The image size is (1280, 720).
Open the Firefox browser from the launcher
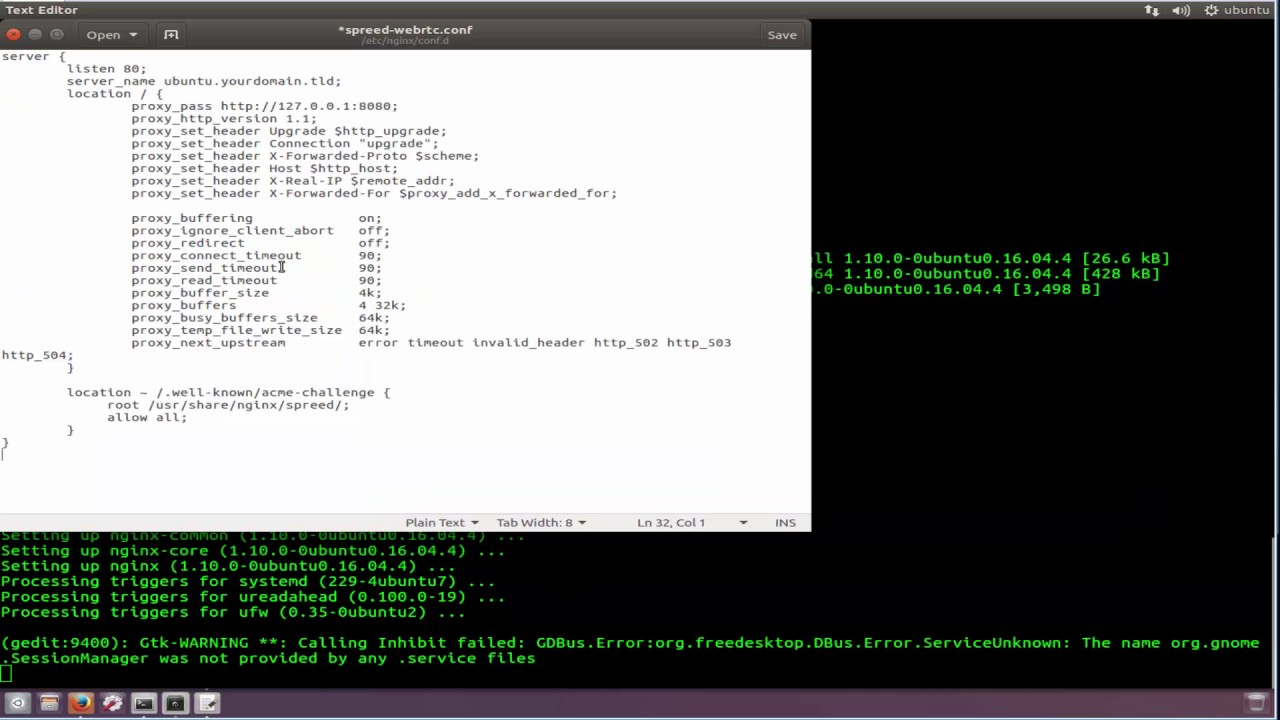[80, 703]
